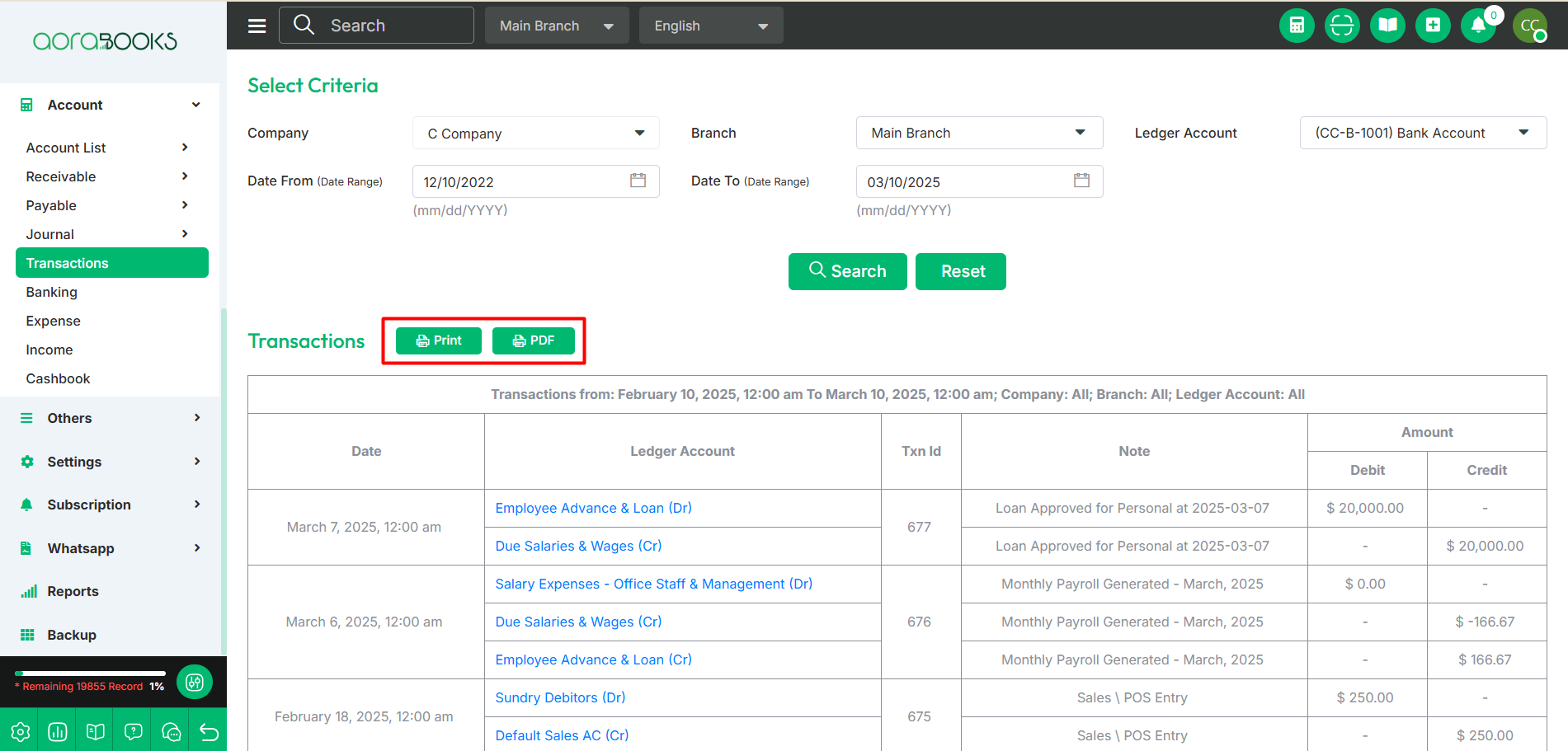The image size is (1568, 751).
Task: Open the English language dropdown
Action: (x=711, y=26)
